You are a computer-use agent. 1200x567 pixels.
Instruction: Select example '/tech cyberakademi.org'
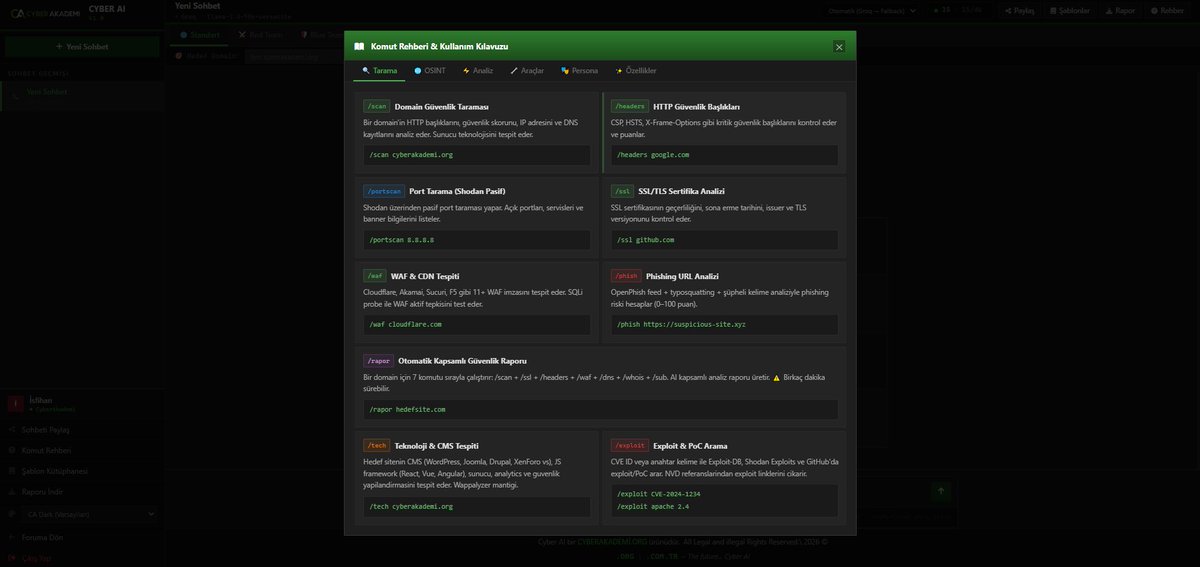click(477, 507)
